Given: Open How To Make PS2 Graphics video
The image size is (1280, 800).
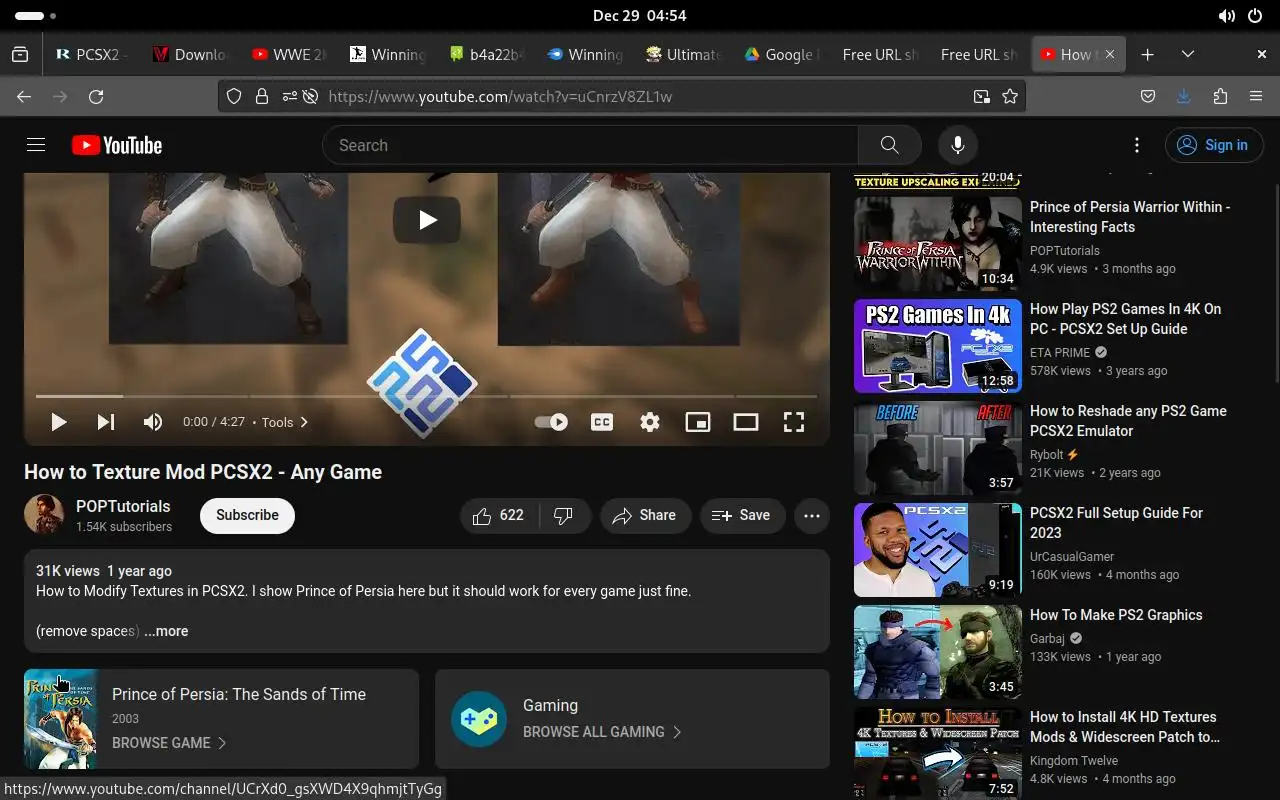Looking at the screenshot, I should [1116, 615].
